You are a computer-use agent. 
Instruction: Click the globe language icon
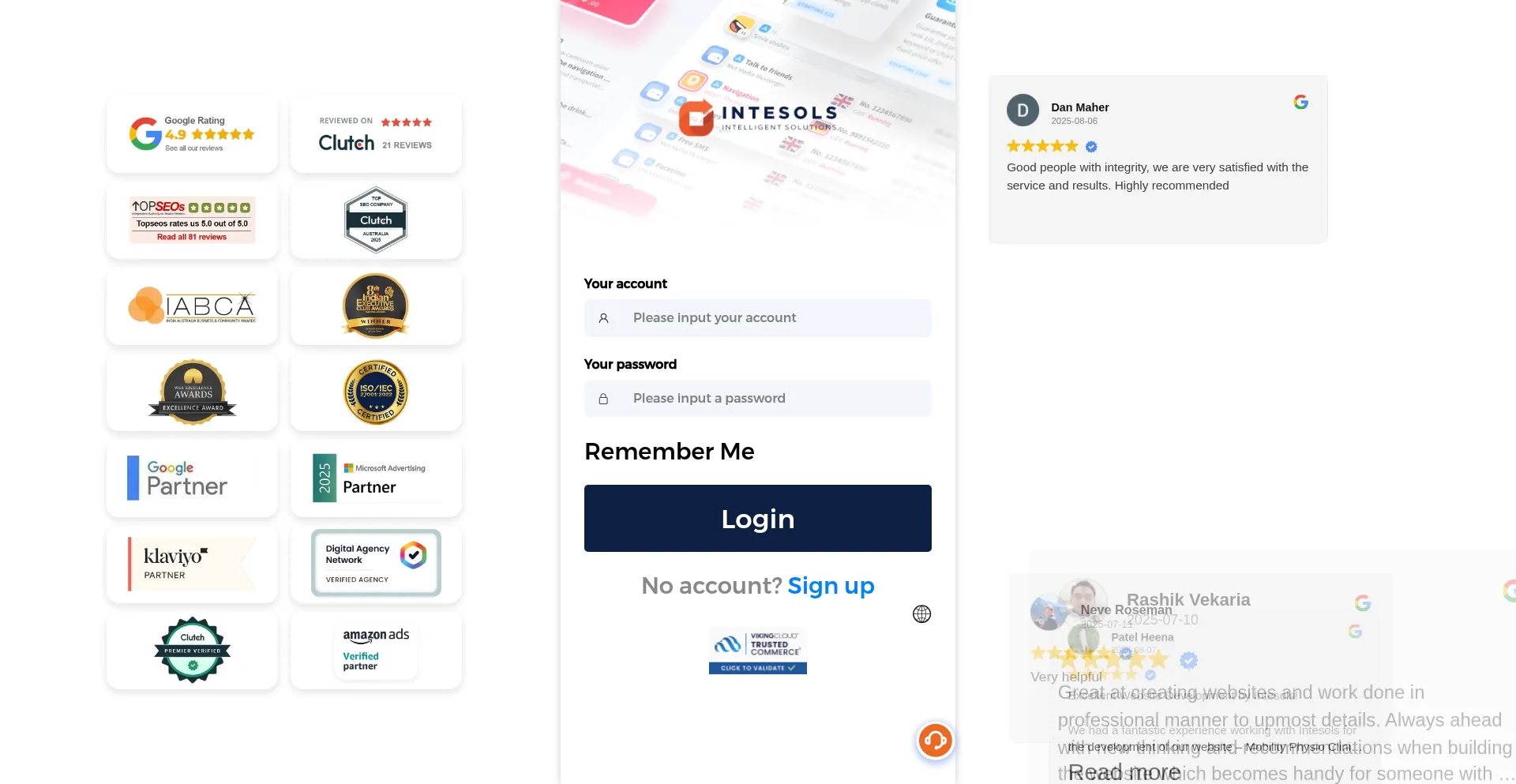pos(921,614)
